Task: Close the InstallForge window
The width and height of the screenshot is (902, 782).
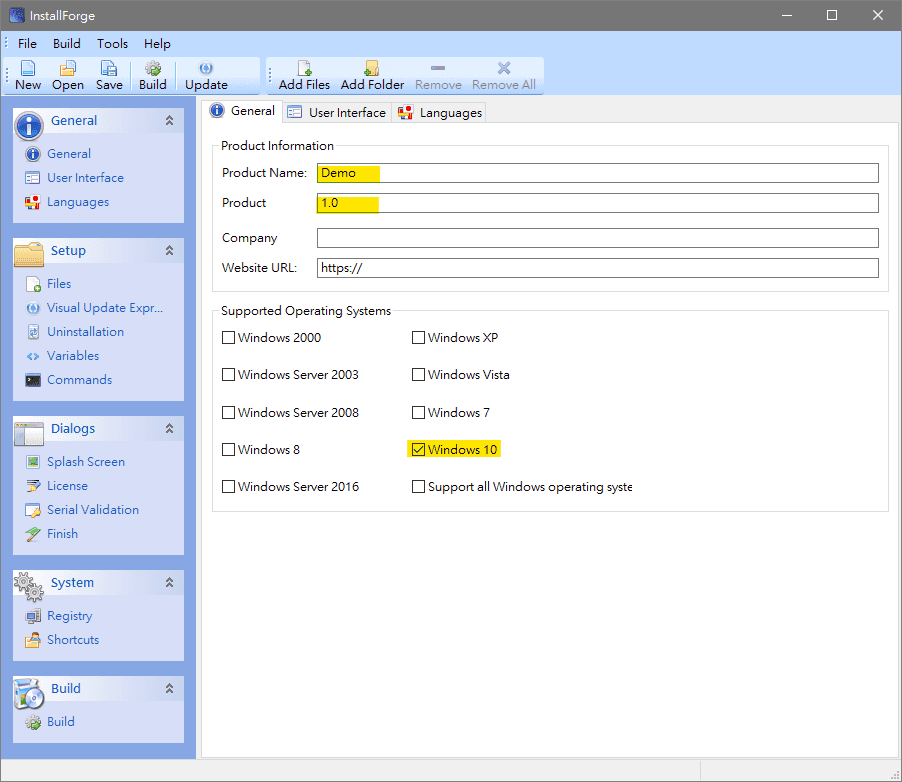Action: pos(877,16)
